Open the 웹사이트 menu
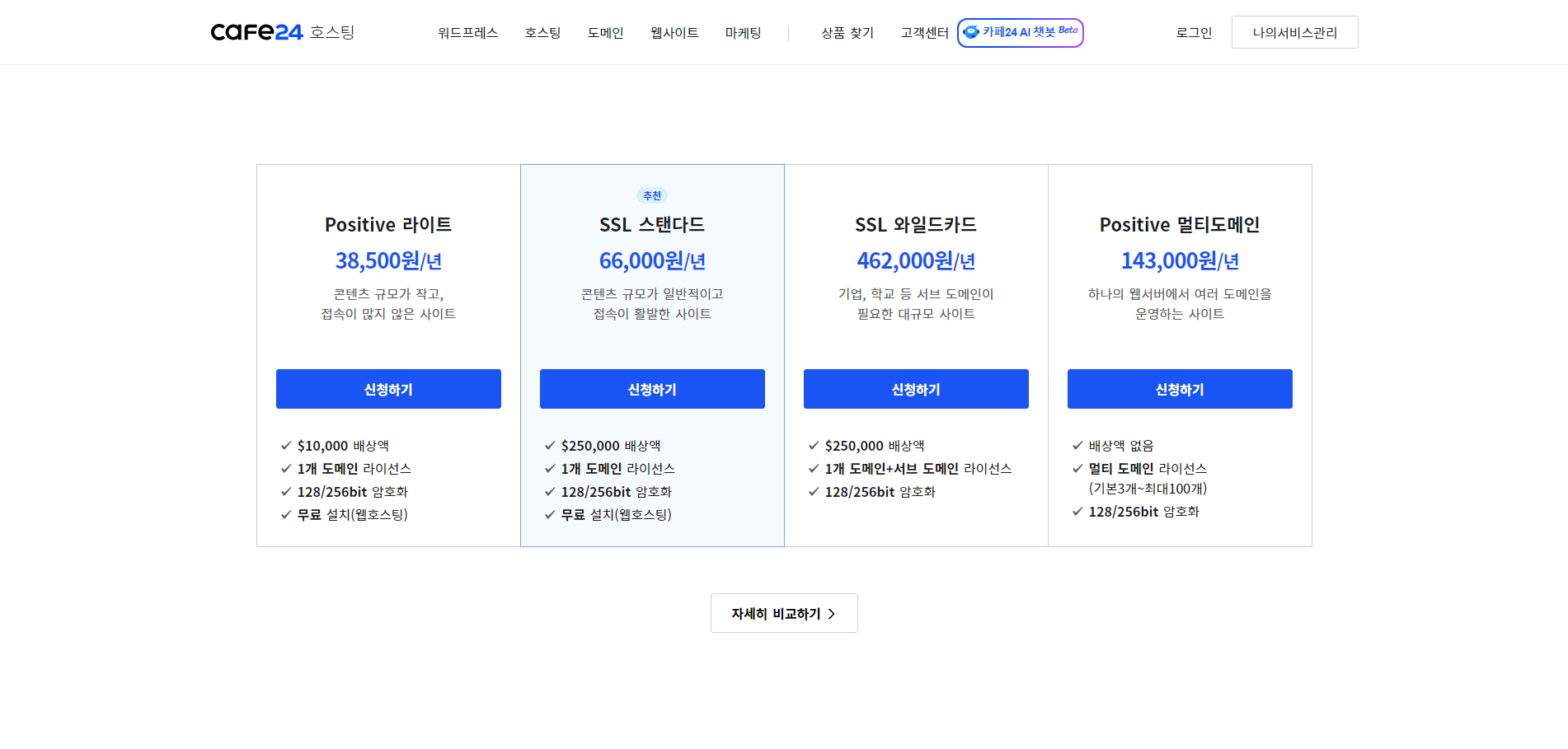Viewport: 1568px width, 749px height. tap(673, 32)
